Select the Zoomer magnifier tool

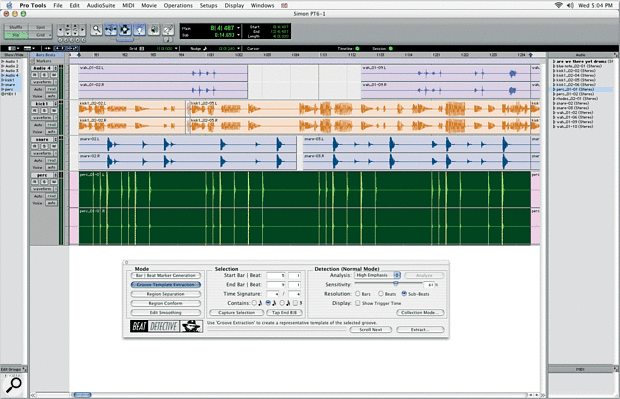pyautogui.click(x=96, y=30)
